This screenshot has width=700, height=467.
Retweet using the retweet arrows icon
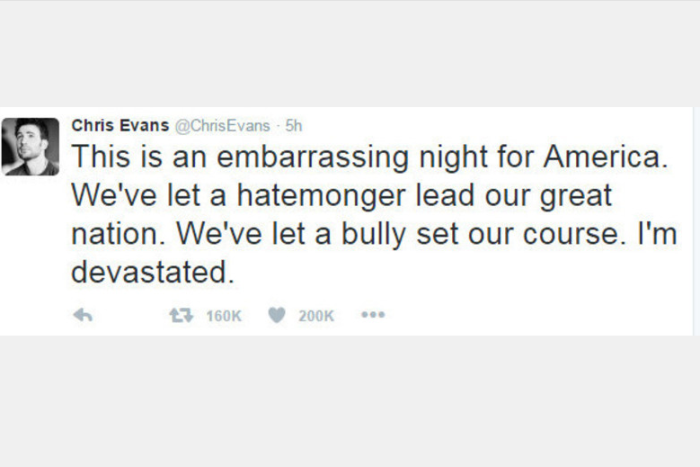[x=180, y=315]
